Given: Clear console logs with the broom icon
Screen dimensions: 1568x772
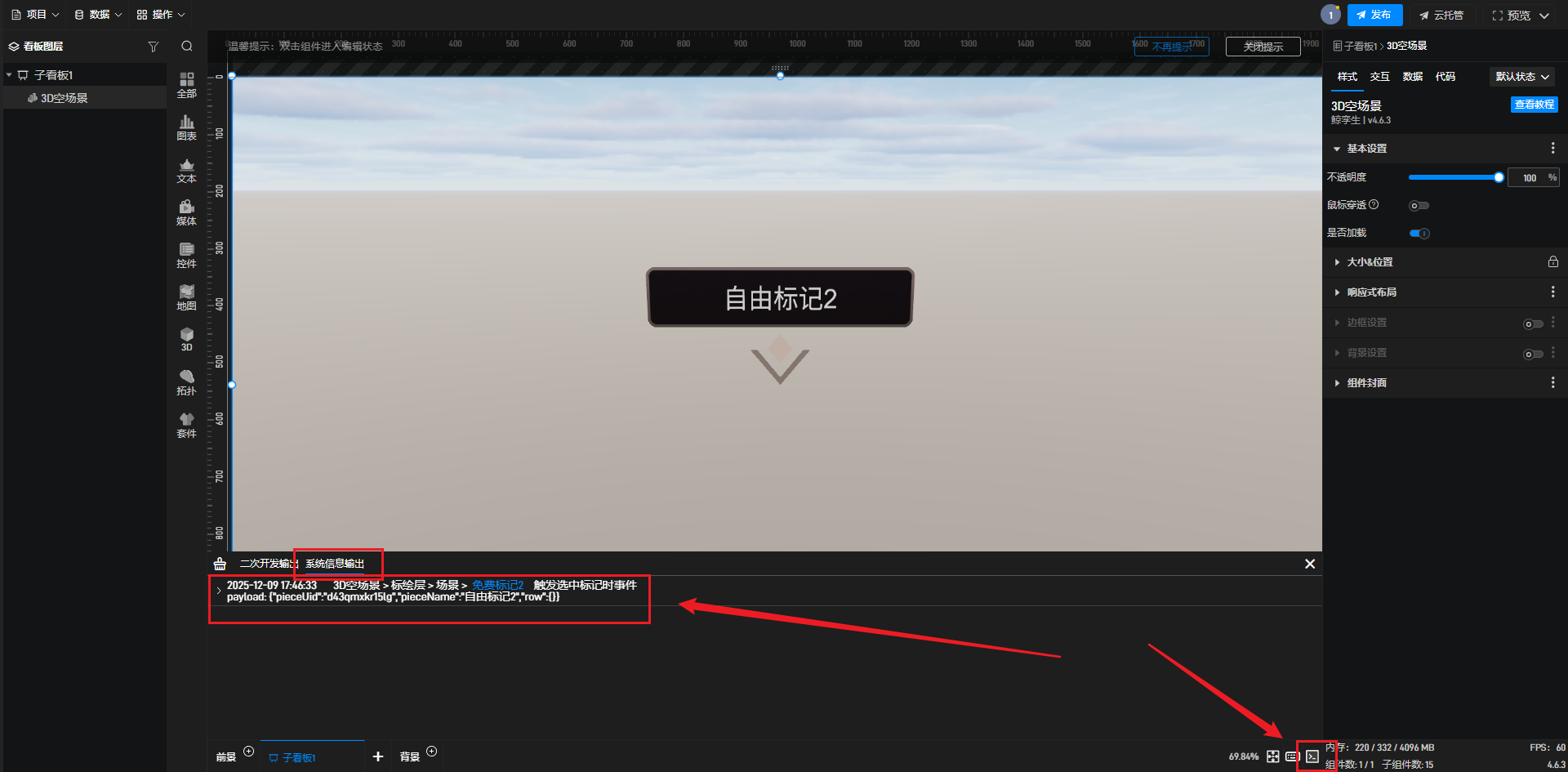Looking at the screenshot, I should tap(220, 564).
